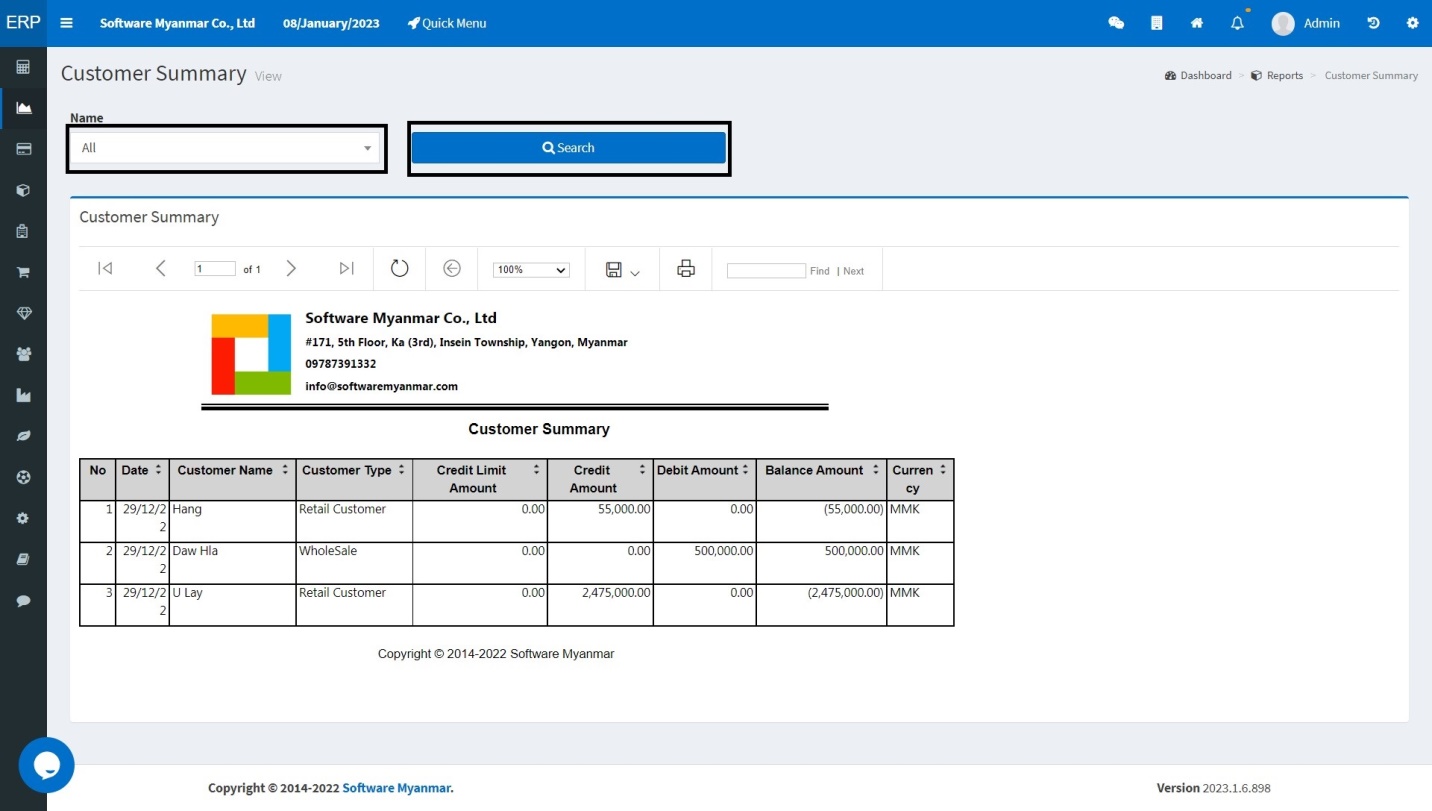Open the speech bubble sidebar icon
The width and height of the screenshot is (1432, 811).
[x=23, y=601]
